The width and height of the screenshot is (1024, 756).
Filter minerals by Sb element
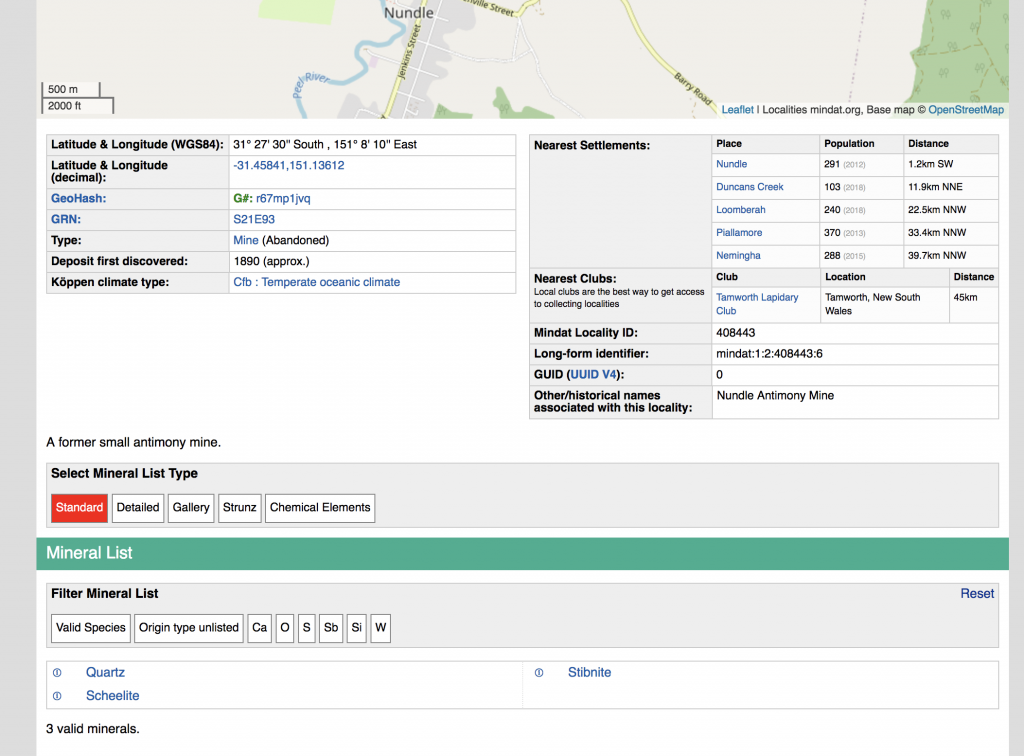[331, 628]
